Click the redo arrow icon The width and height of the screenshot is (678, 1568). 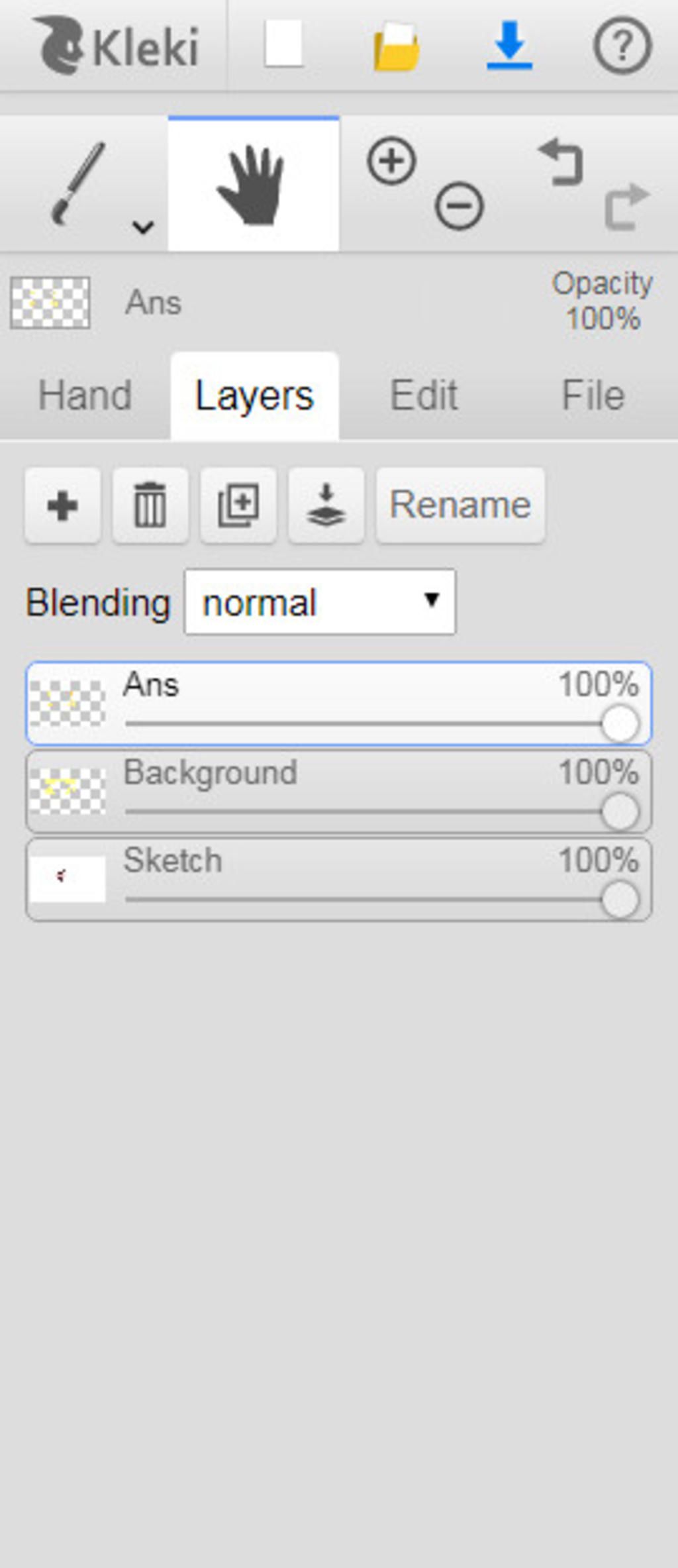[626, 206]
